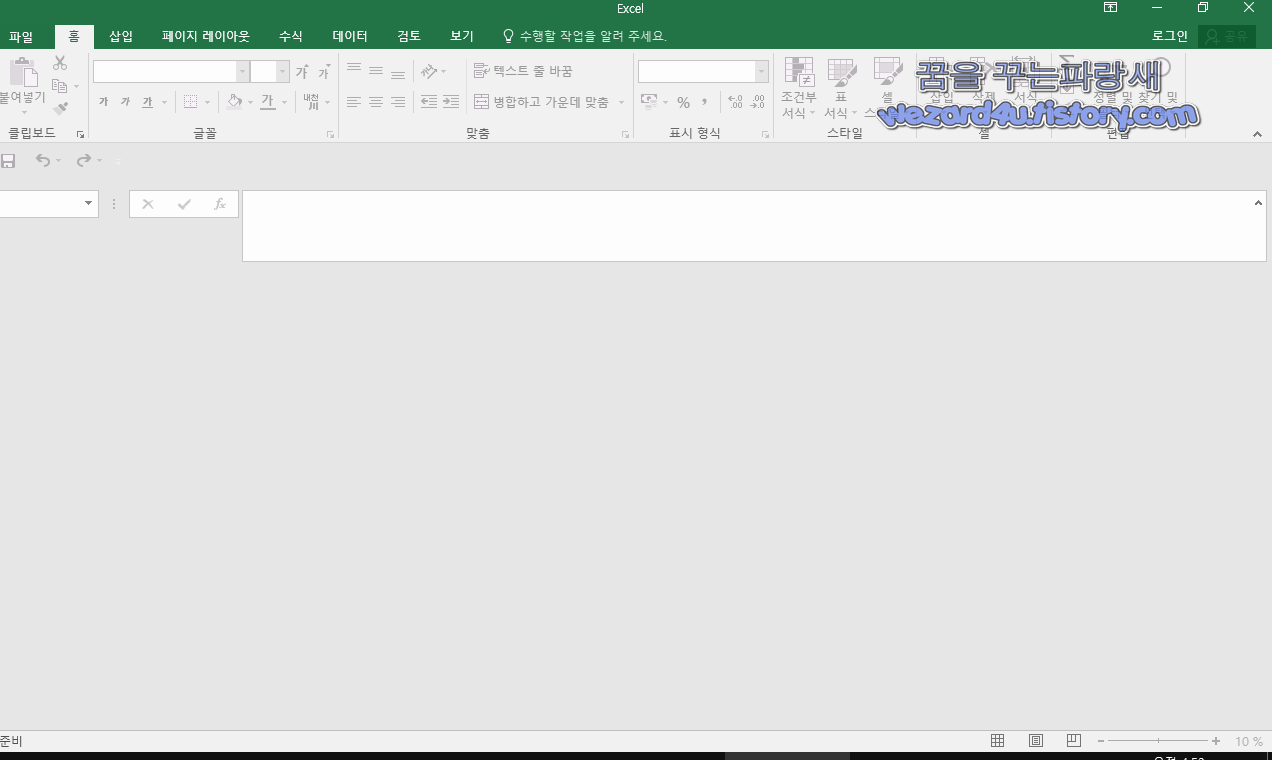This screenshot has width=1272, height=760.
Task: Apply bold formatting with the 가 icon
Action: (x=102, y=101)
